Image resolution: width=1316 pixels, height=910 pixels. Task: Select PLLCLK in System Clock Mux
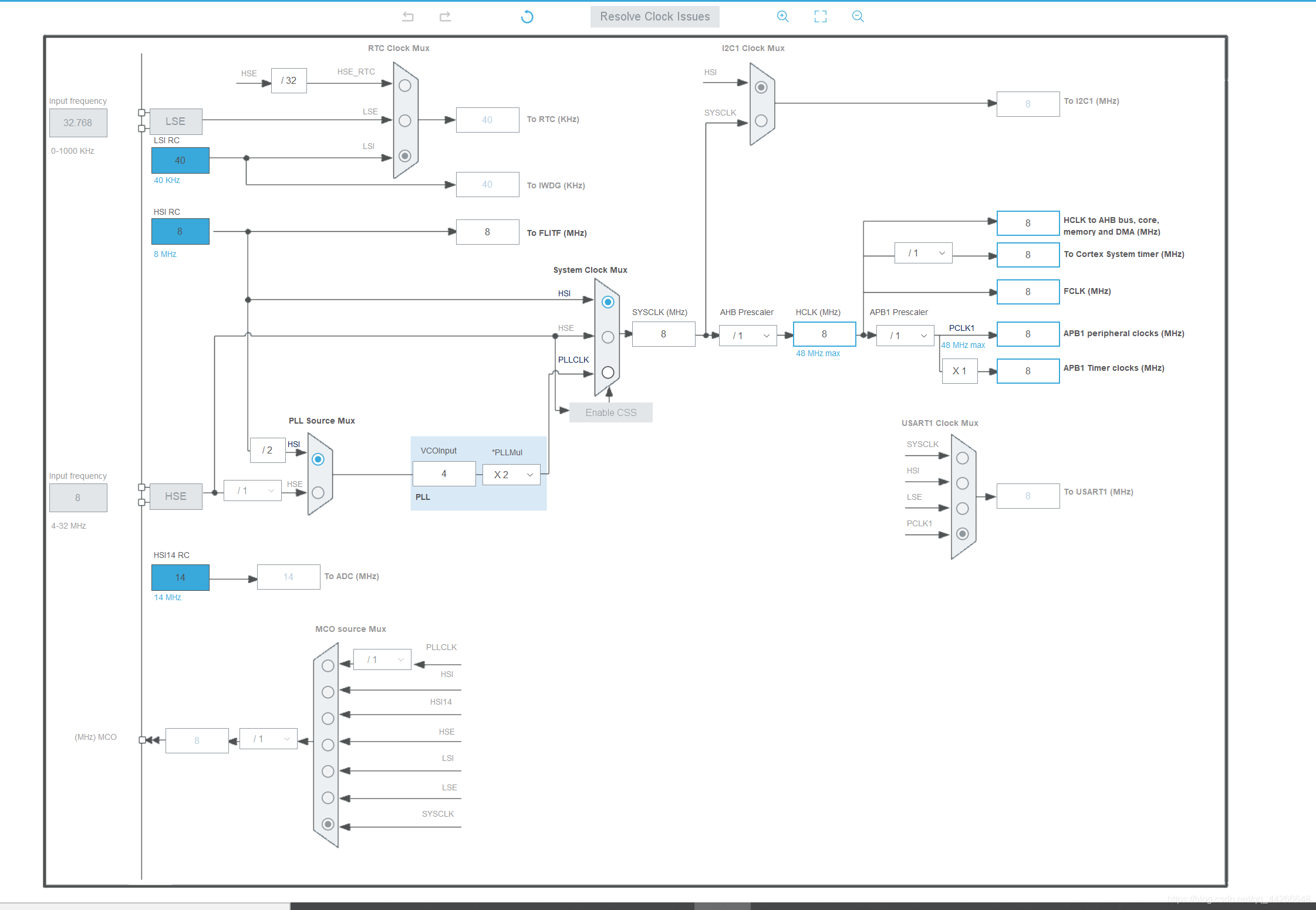pos(608,373)
